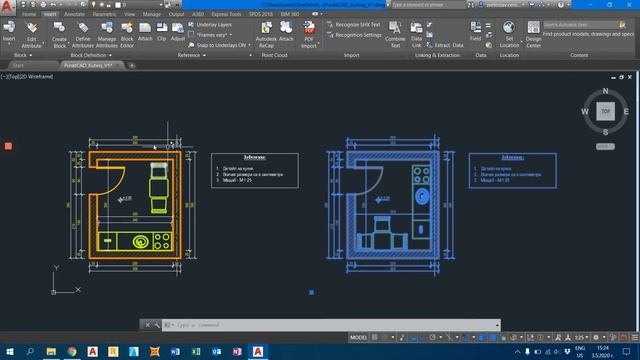
Task: Select the Clip tool
Action: point(162,31)
